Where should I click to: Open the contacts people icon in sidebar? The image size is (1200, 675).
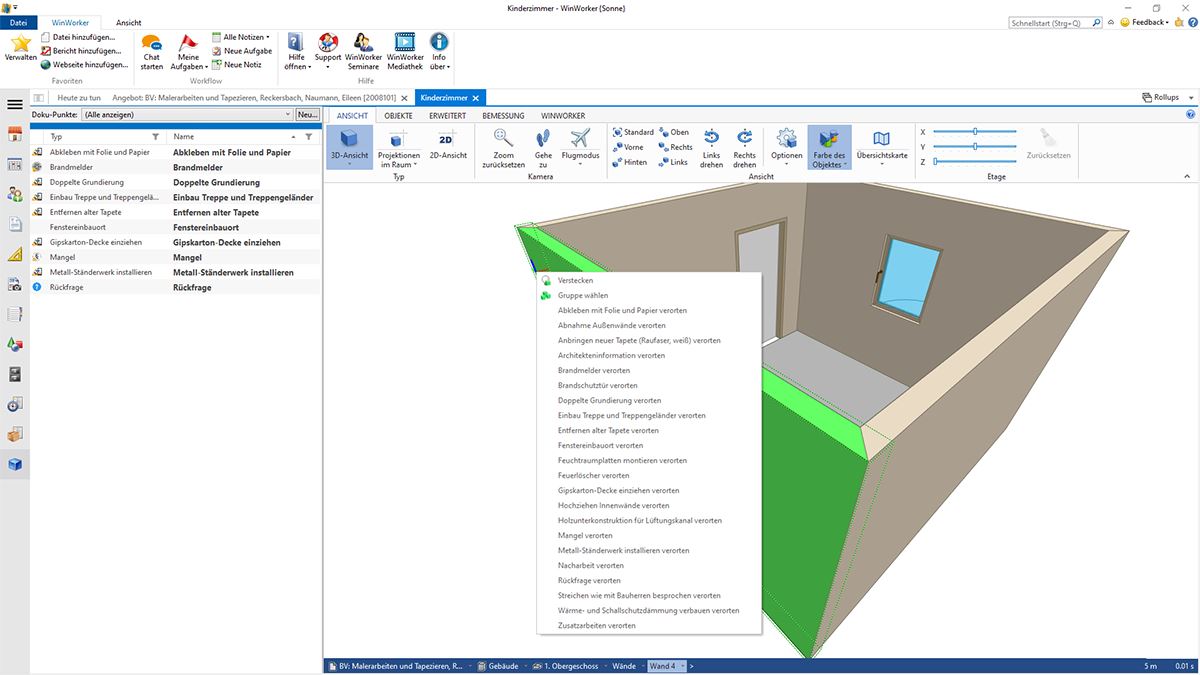click(14, 194)
